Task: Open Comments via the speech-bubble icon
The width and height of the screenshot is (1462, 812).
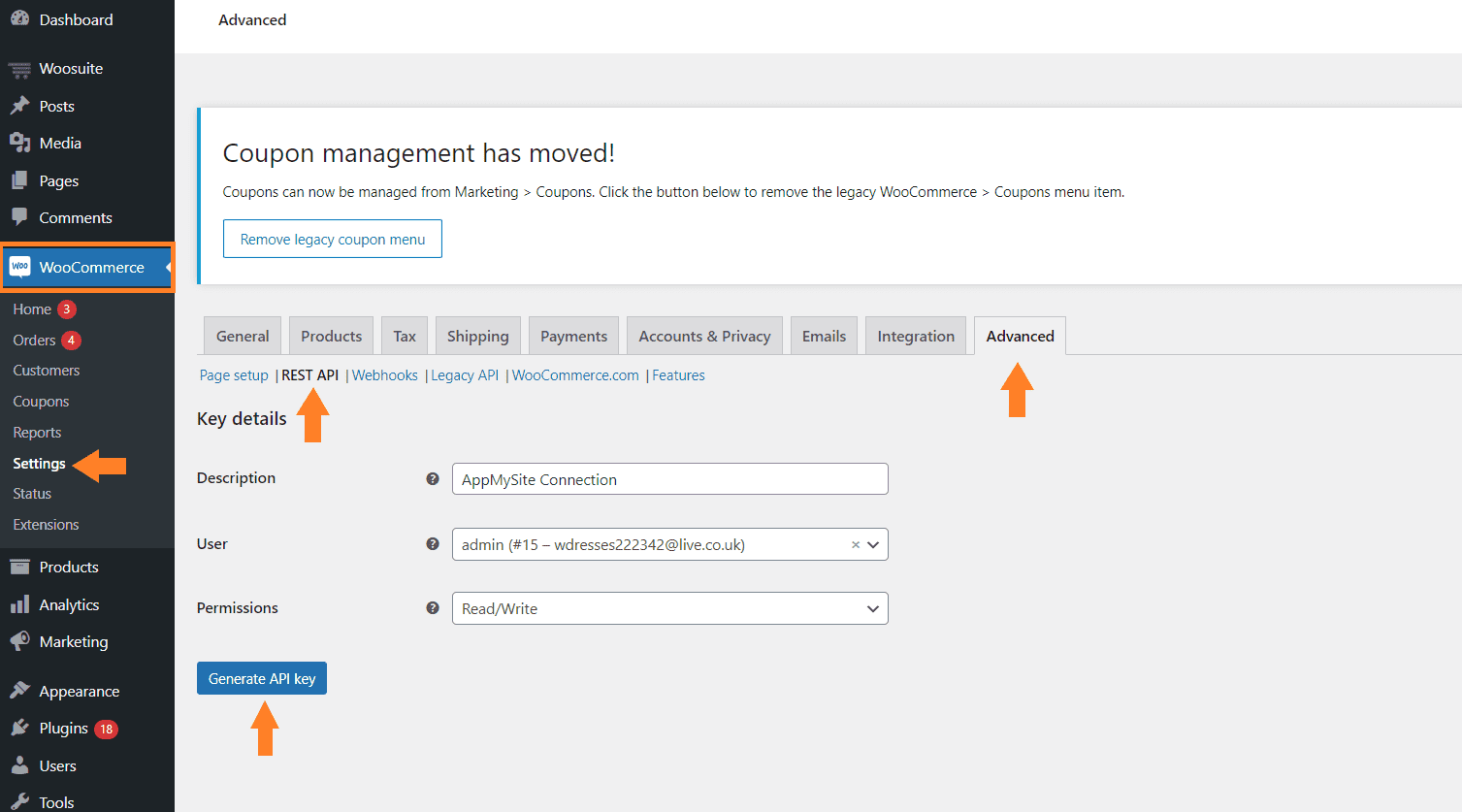Action: (18, 217)
